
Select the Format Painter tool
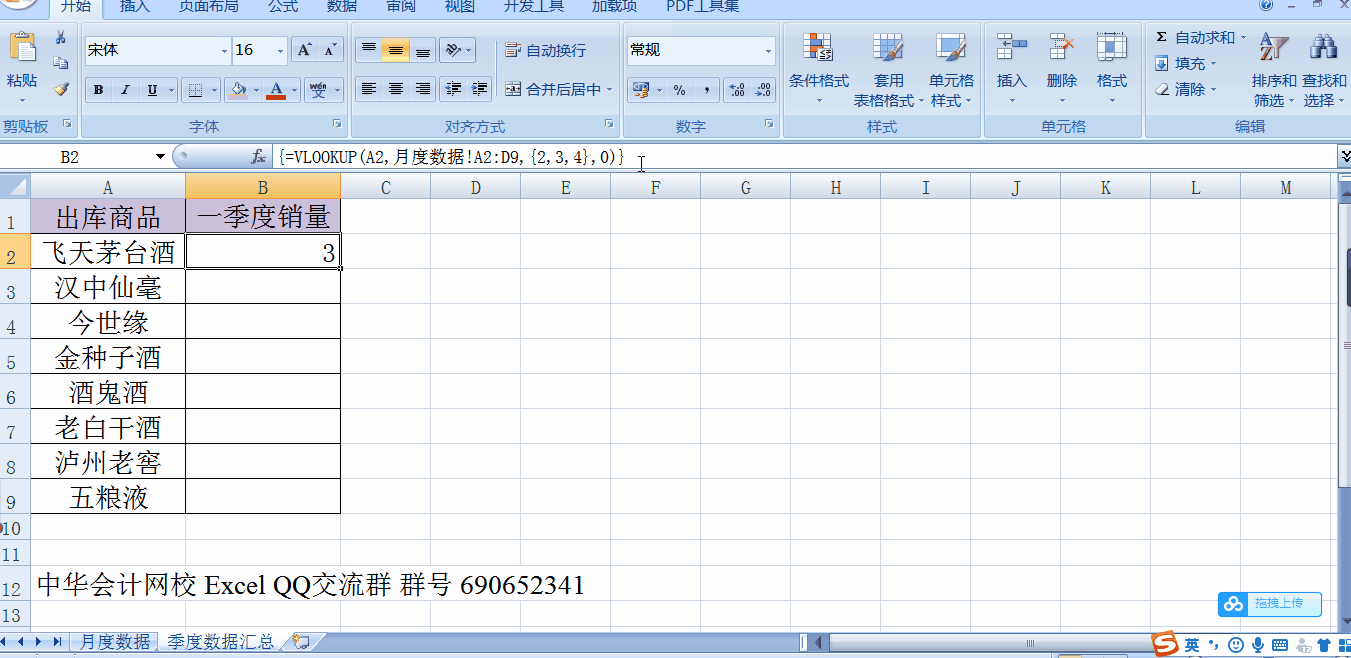(x=62, y=86)
